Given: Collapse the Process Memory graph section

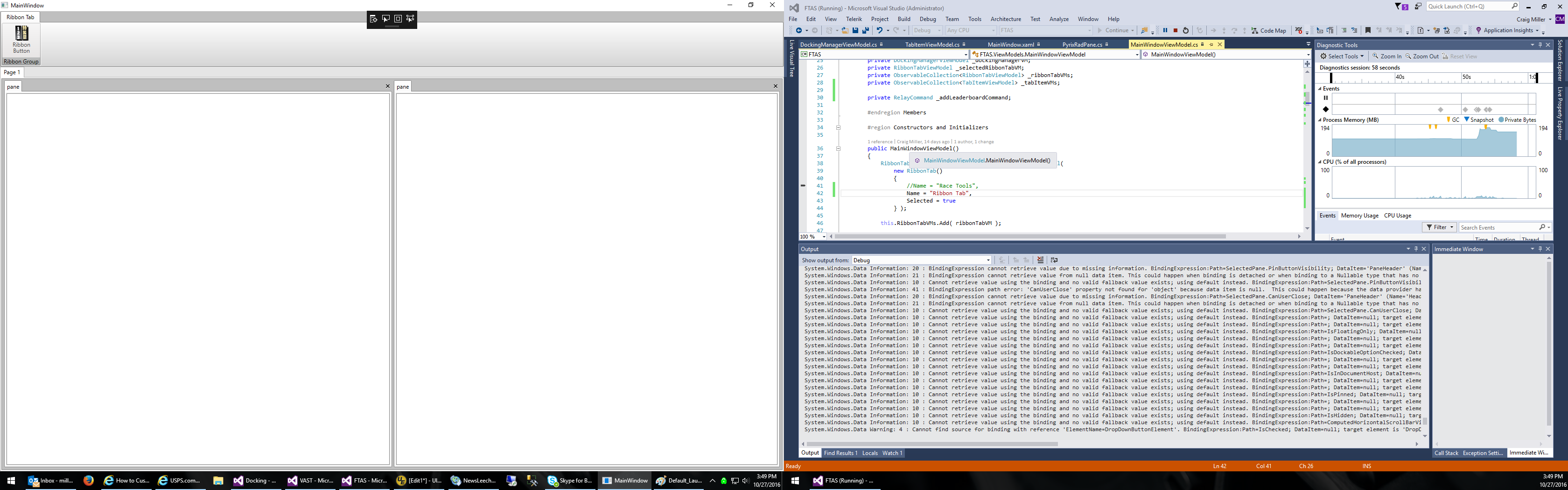Looking at the screenshot, I should 1320,120.
